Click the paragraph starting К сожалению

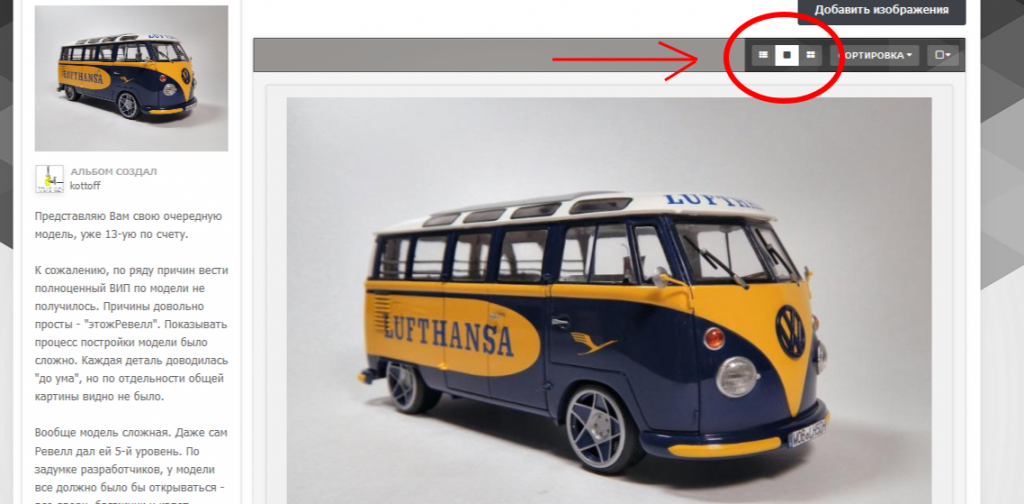coord(131,333)
